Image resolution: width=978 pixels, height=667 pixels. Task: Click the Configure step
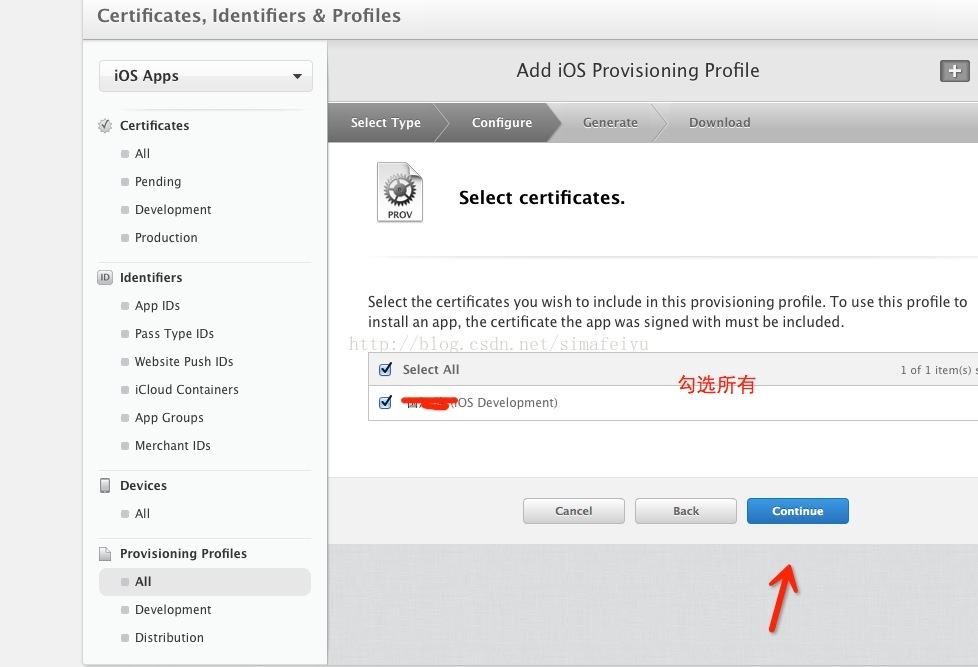(x=501, y=122)
